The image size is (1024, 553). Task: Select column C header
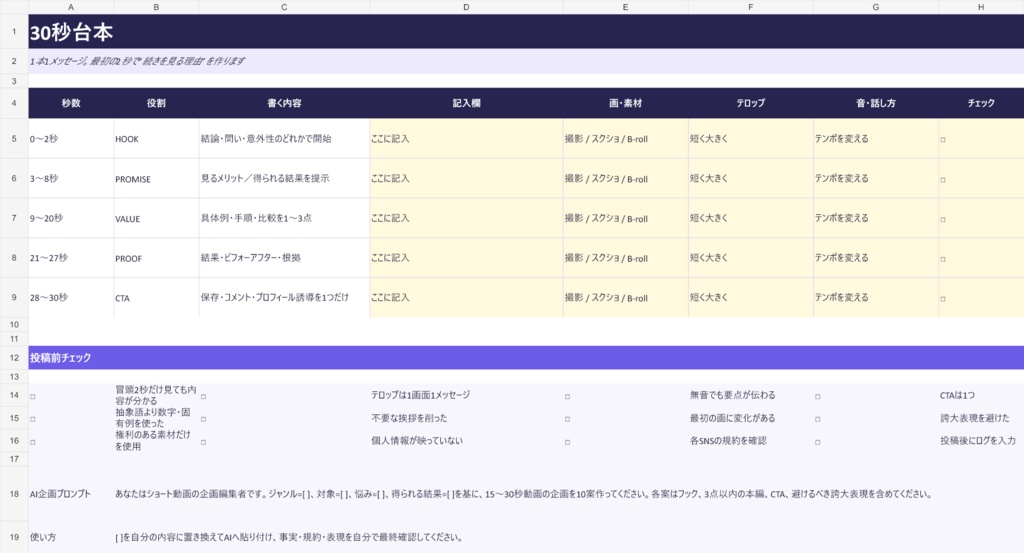(284, 7)
